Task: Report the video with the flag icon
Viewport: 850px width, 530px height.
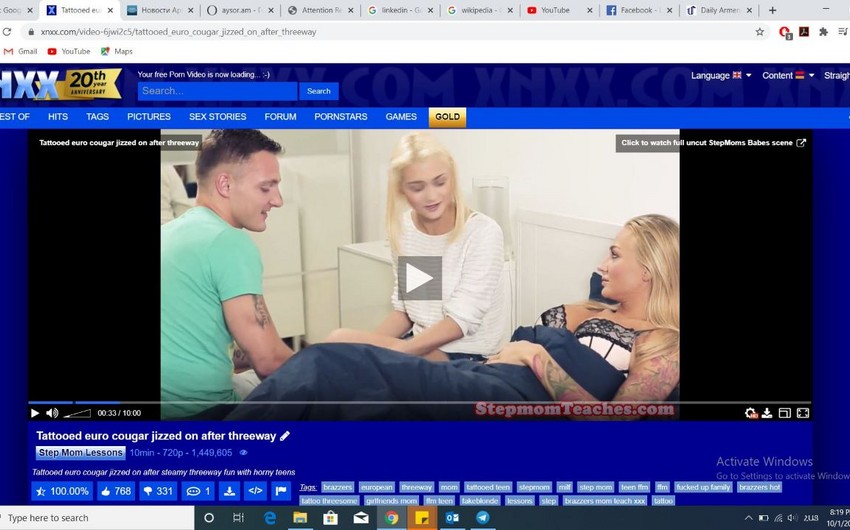Action: [281, 491]
